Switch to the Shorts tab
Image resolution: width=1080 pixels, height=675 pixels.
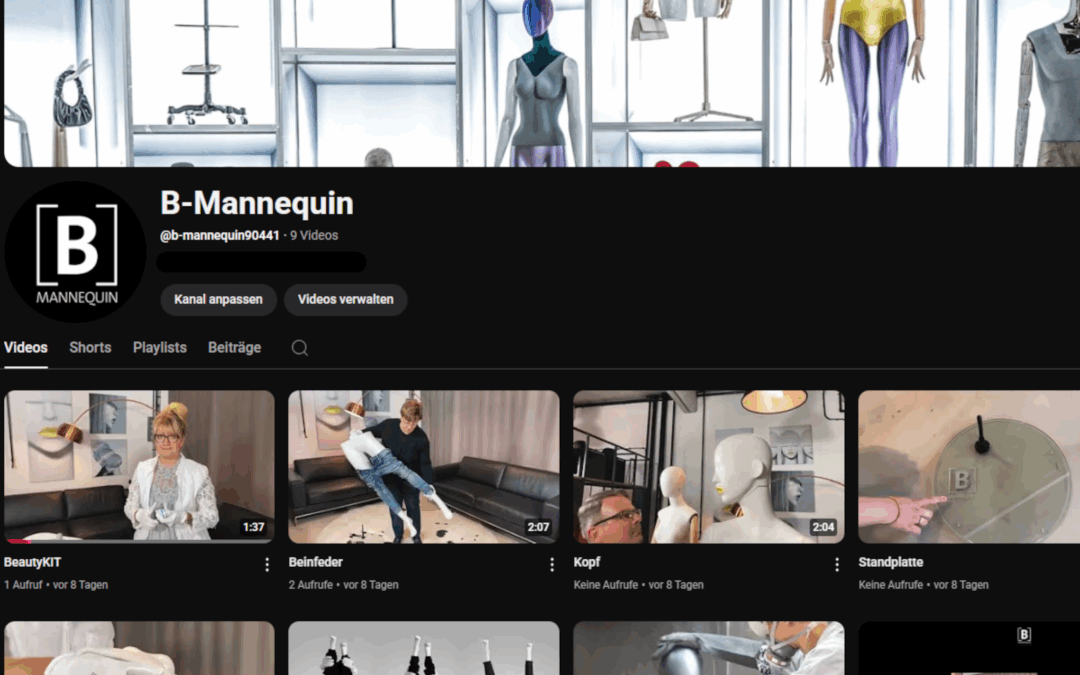pos(90,348)
